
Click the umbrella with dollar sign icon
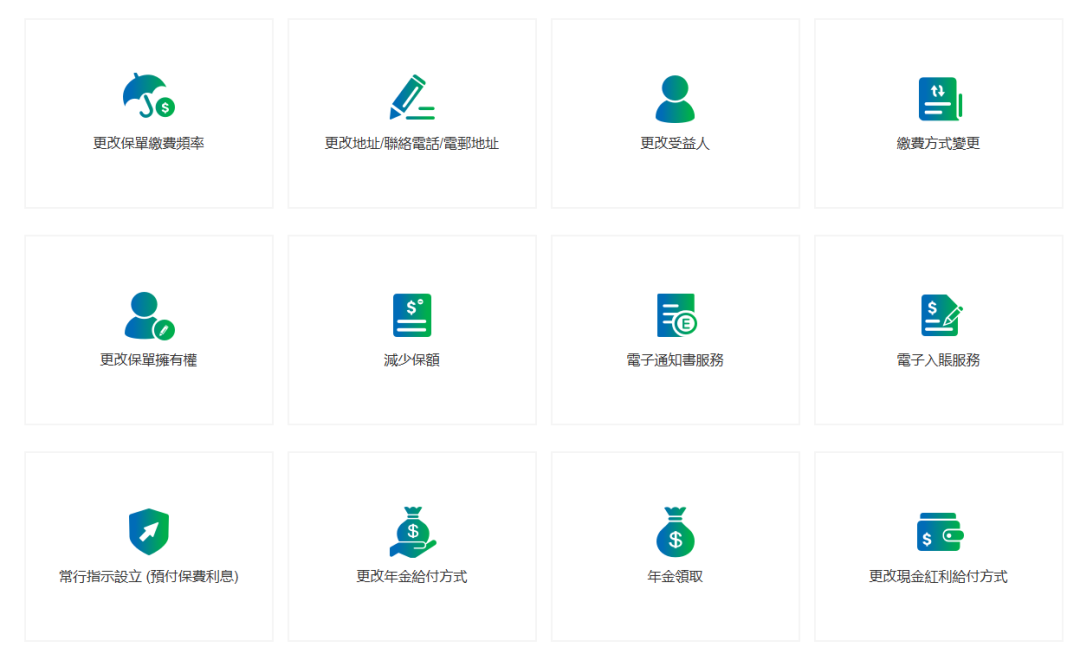click(x=148, y=97)
